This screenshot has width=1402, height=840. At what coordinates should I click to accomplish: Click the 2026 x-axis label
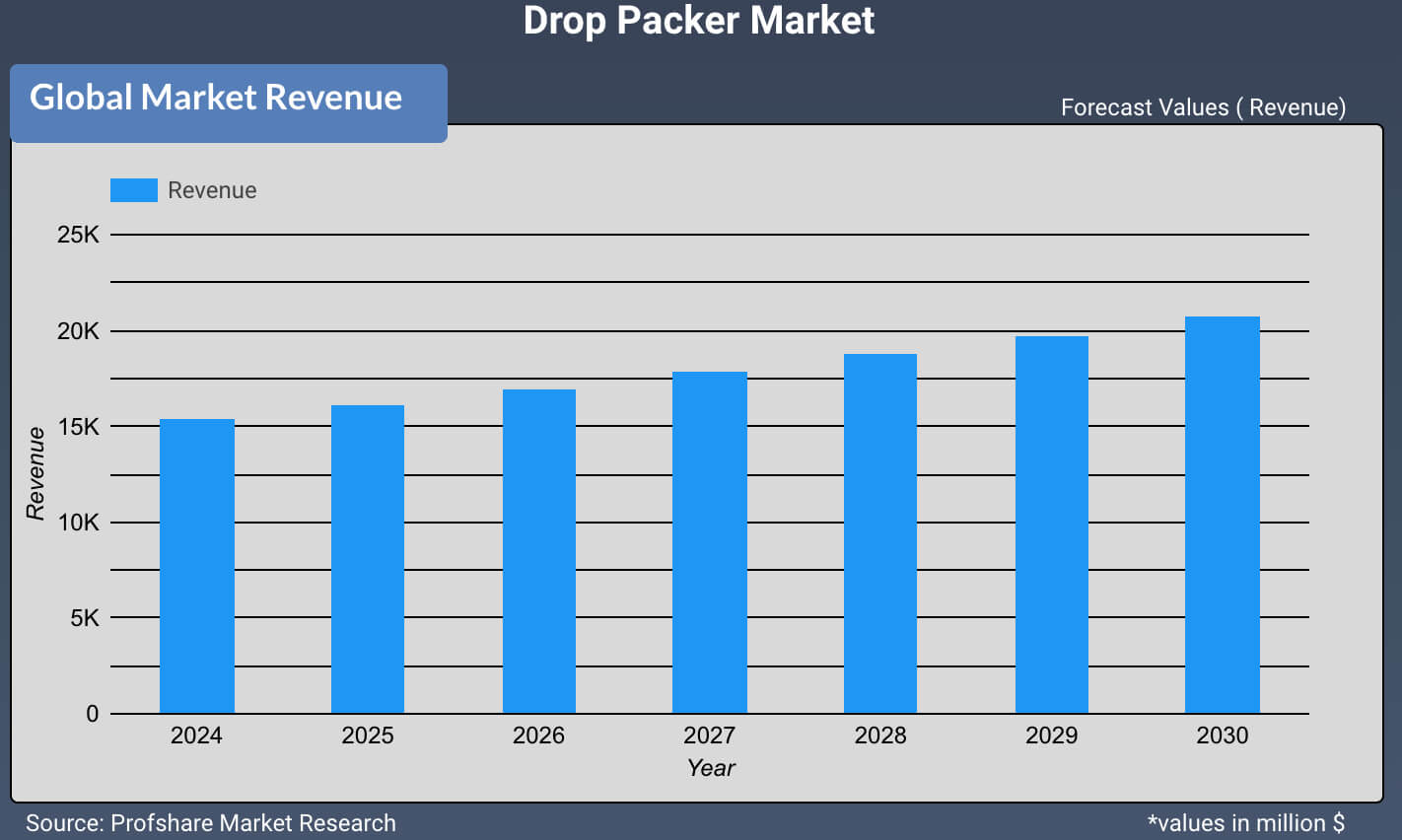539,735
